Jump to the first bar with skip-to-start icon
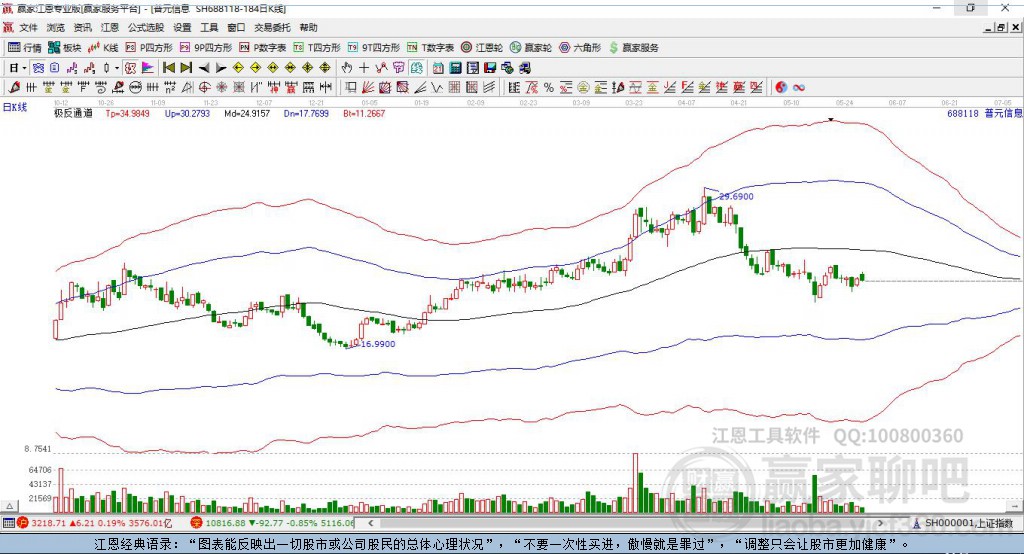Screen dimensions: 1024x554 [x=169, y=68]
